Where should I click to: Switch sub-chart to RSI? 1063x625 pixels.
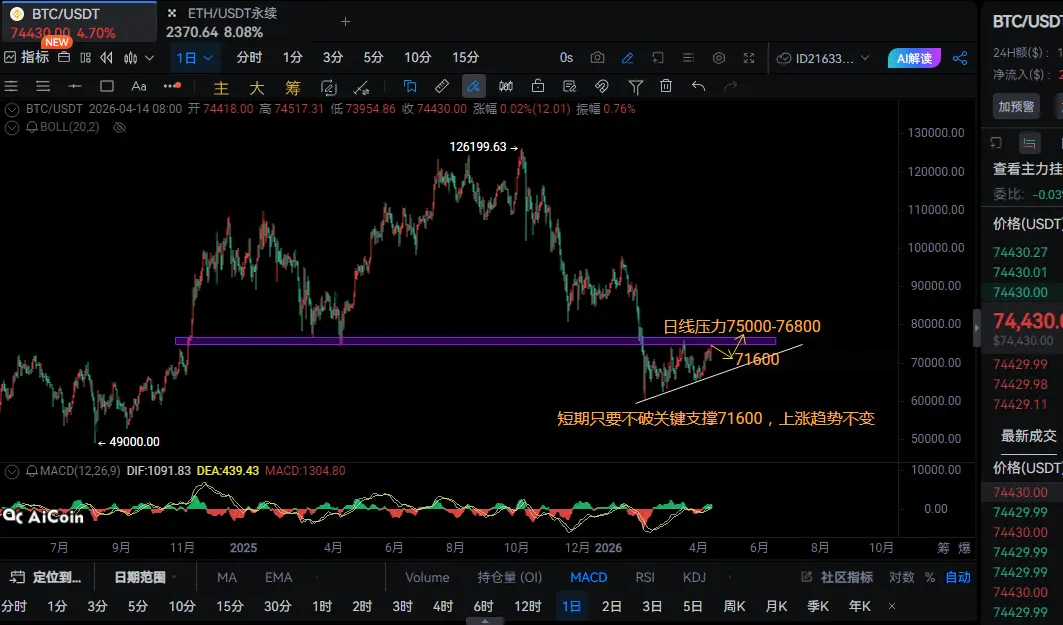click(645, 578)
